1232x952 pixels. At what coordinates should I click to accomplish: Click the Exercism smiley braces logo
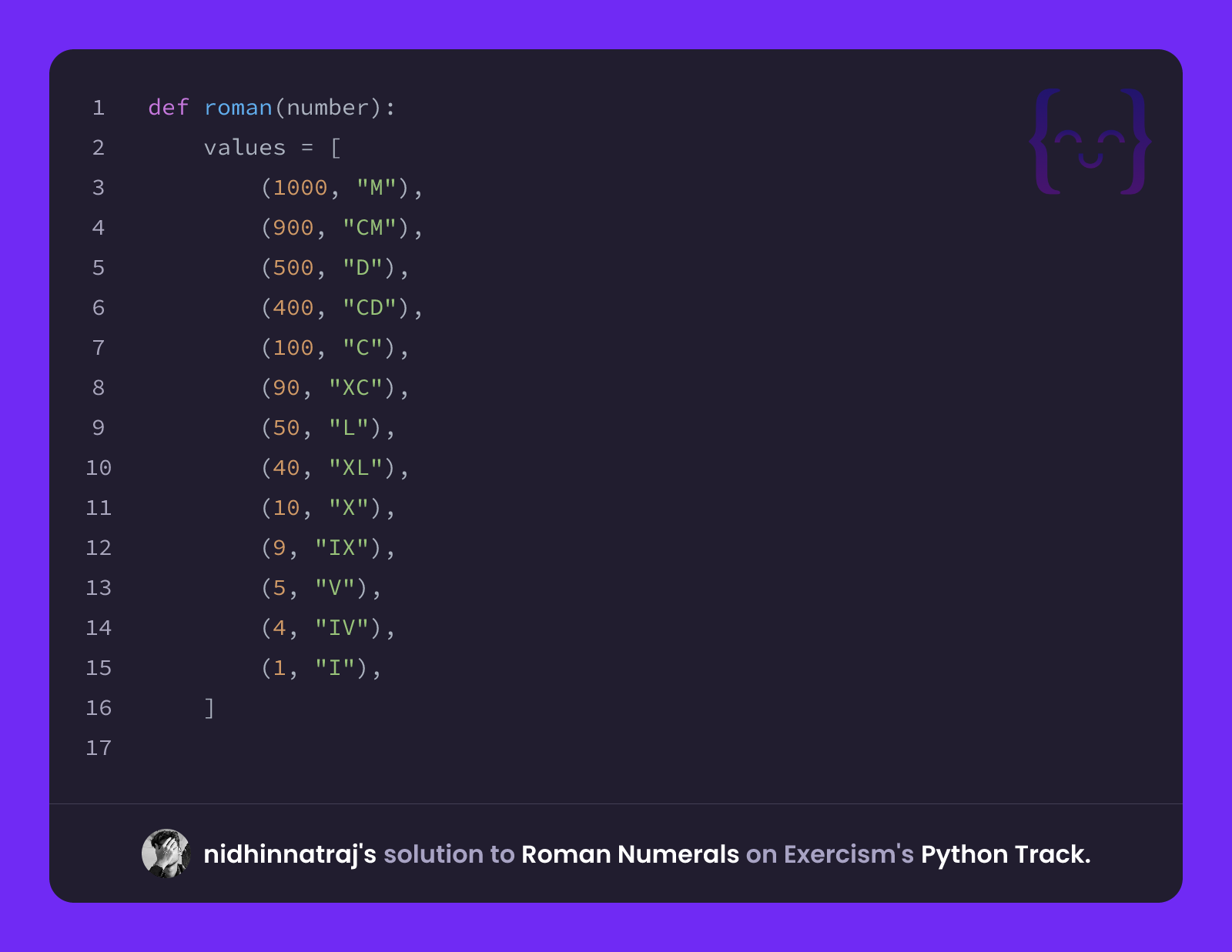pos(1090,142)
